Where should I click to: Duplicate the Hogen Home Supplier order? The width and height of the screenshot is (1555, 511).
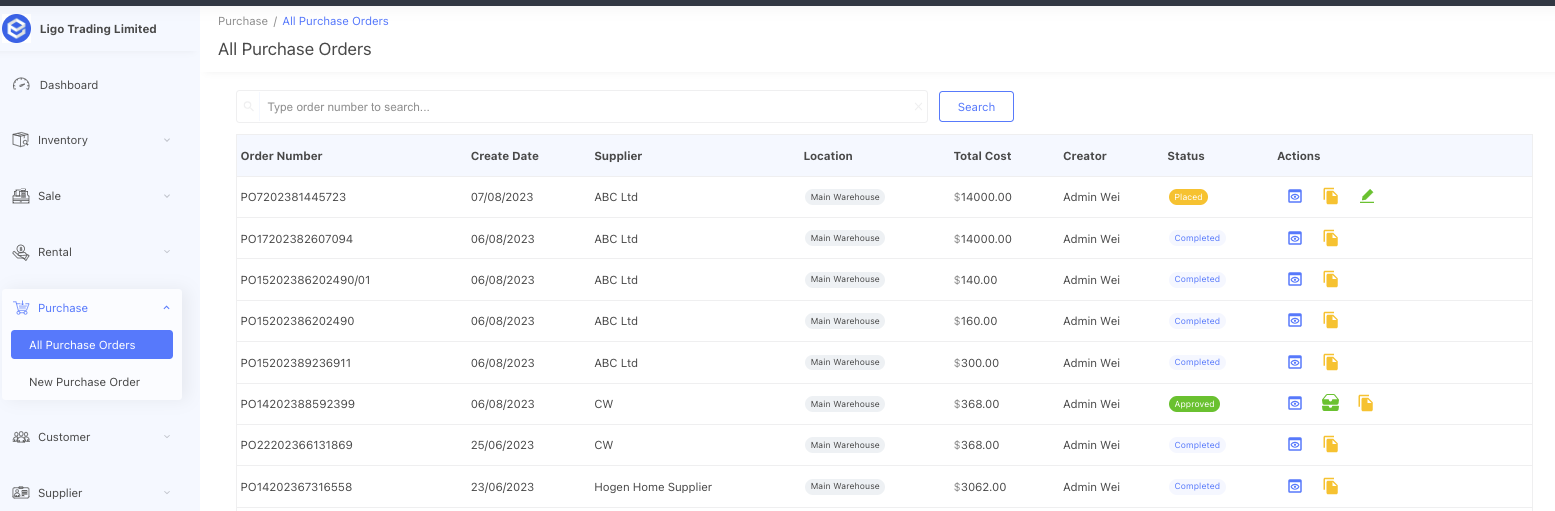click(1330, 486)
